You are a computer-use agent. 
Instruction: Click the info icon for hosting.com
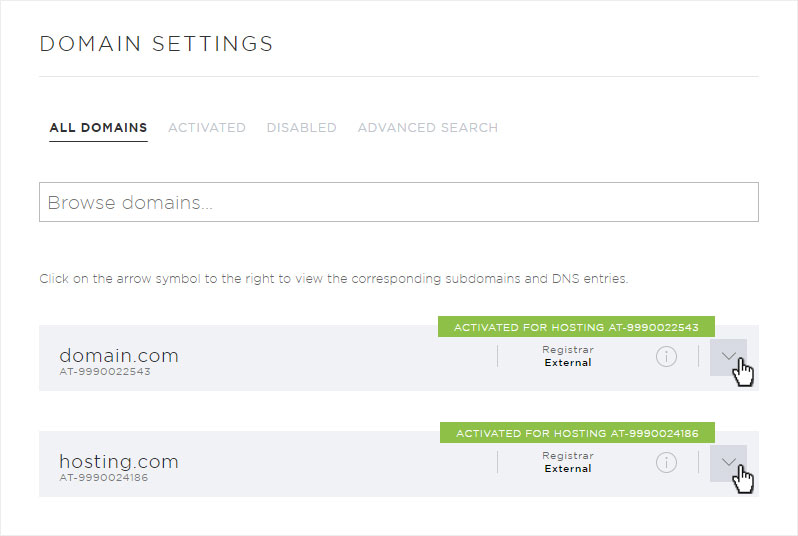[666, 462]
